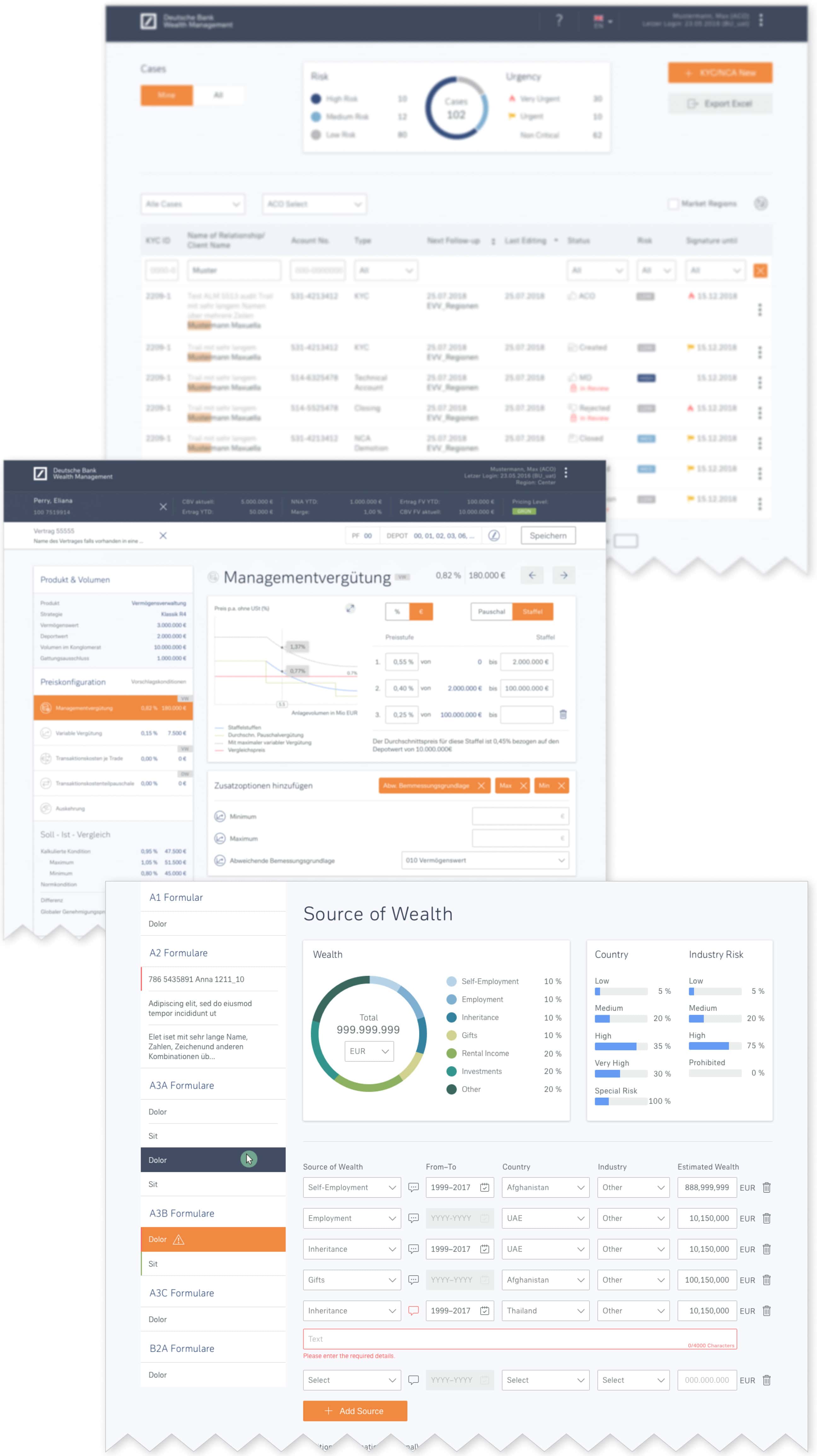This screenshot has height=1456, width=817.
Task: Switch price mode to Pauschal
Action: (491, 612)
